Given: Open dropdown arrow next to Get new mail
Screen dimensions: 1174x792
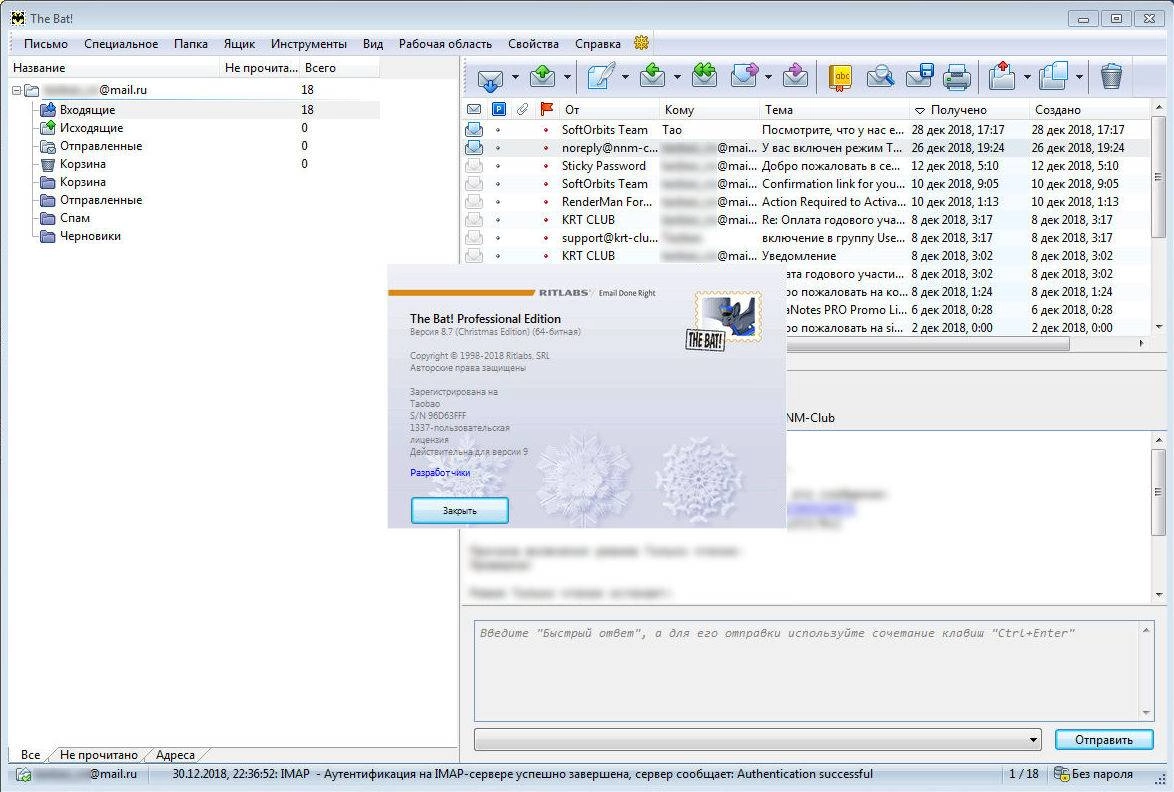Looking at the screenshot, I should [x=515, y=76].
